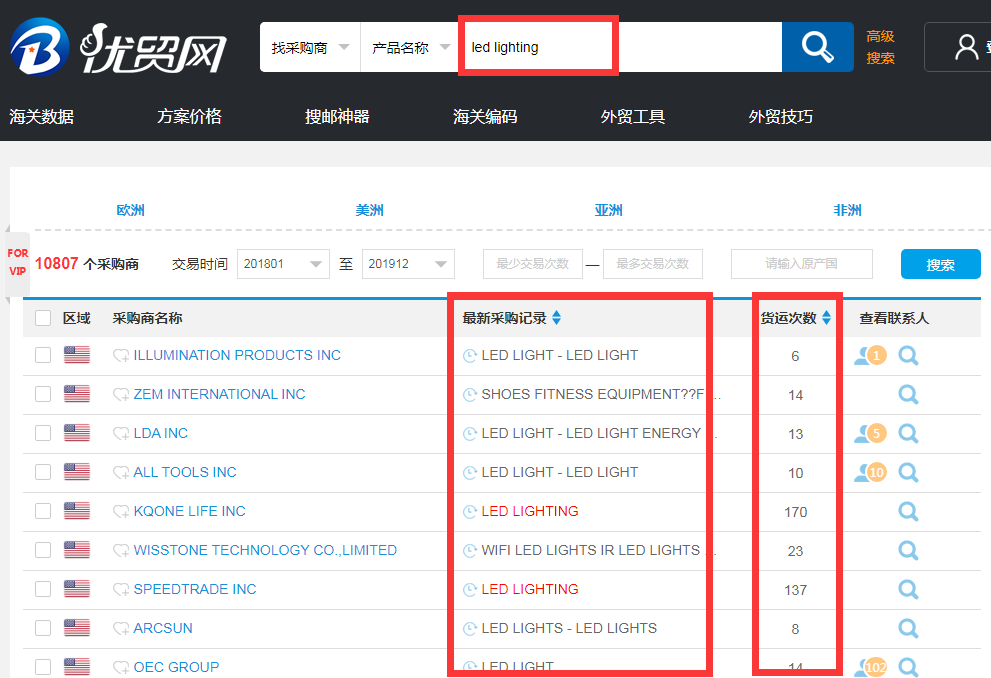Check the SPEEDTRADE INC row checkbox
The image size is (991, 678).
(43, 589)
